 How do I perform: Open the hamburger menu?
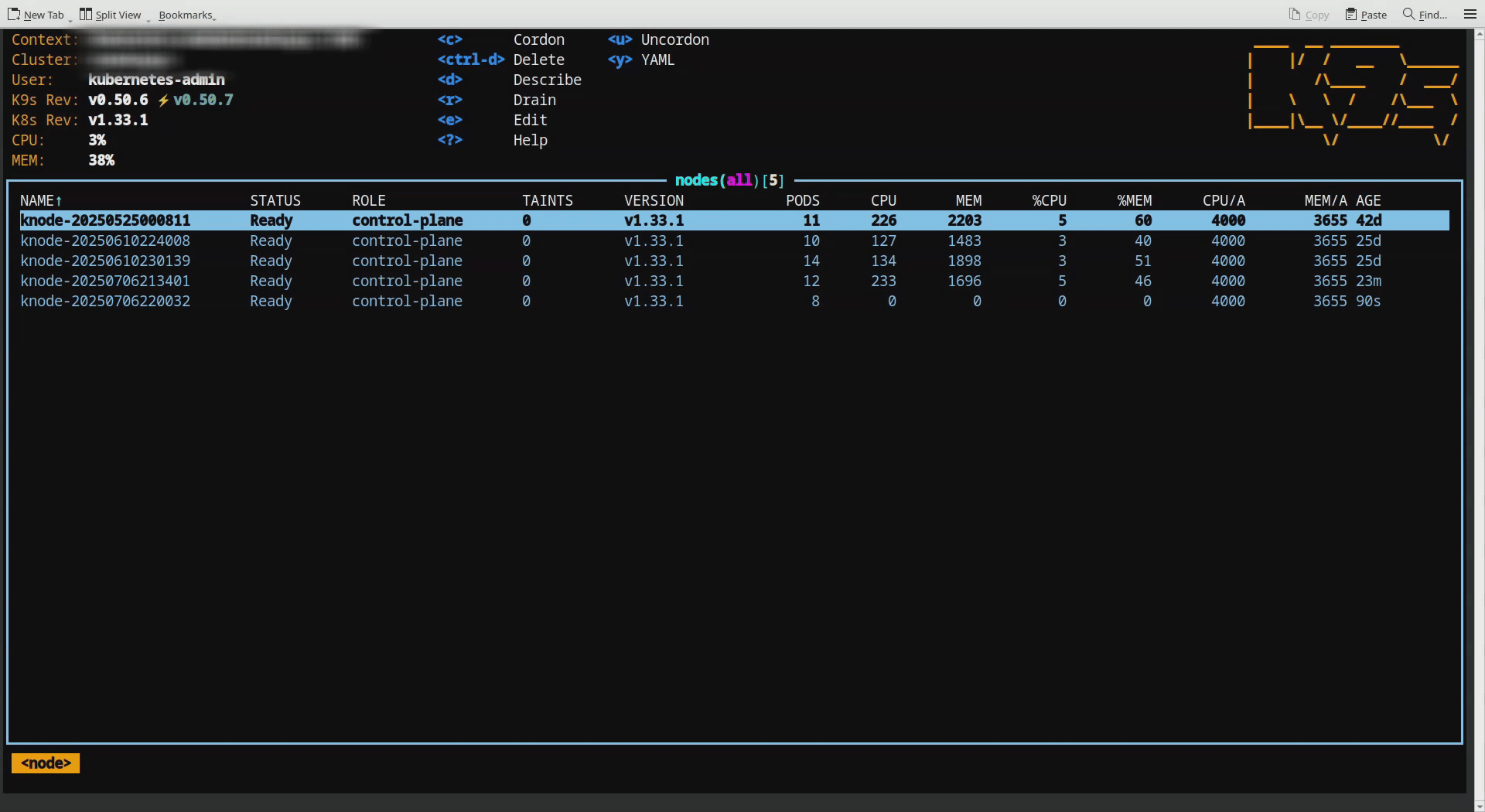[x=1470, y=14]
